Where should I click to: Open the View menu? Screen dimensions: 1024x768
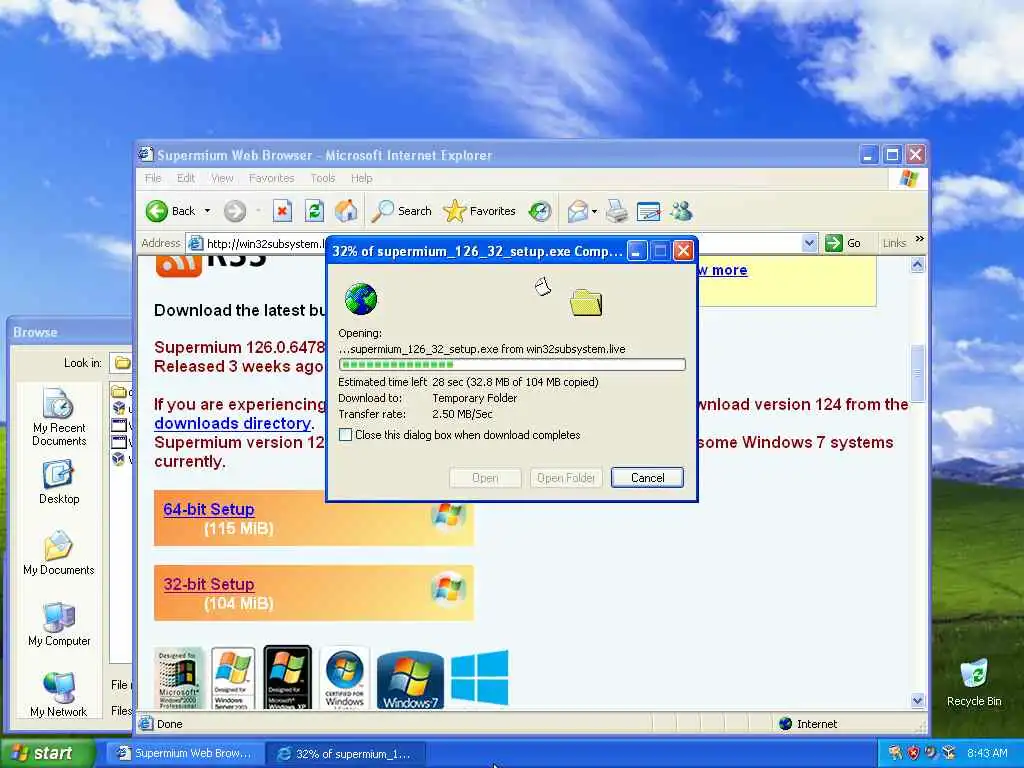(x=222, y=178)
